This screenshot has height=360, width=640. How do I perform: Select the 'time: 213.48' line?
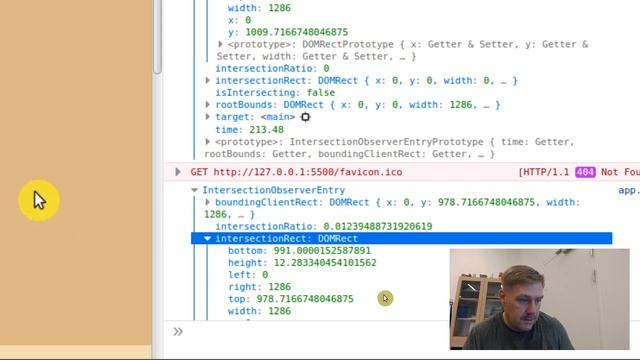(x=249, y=130)
